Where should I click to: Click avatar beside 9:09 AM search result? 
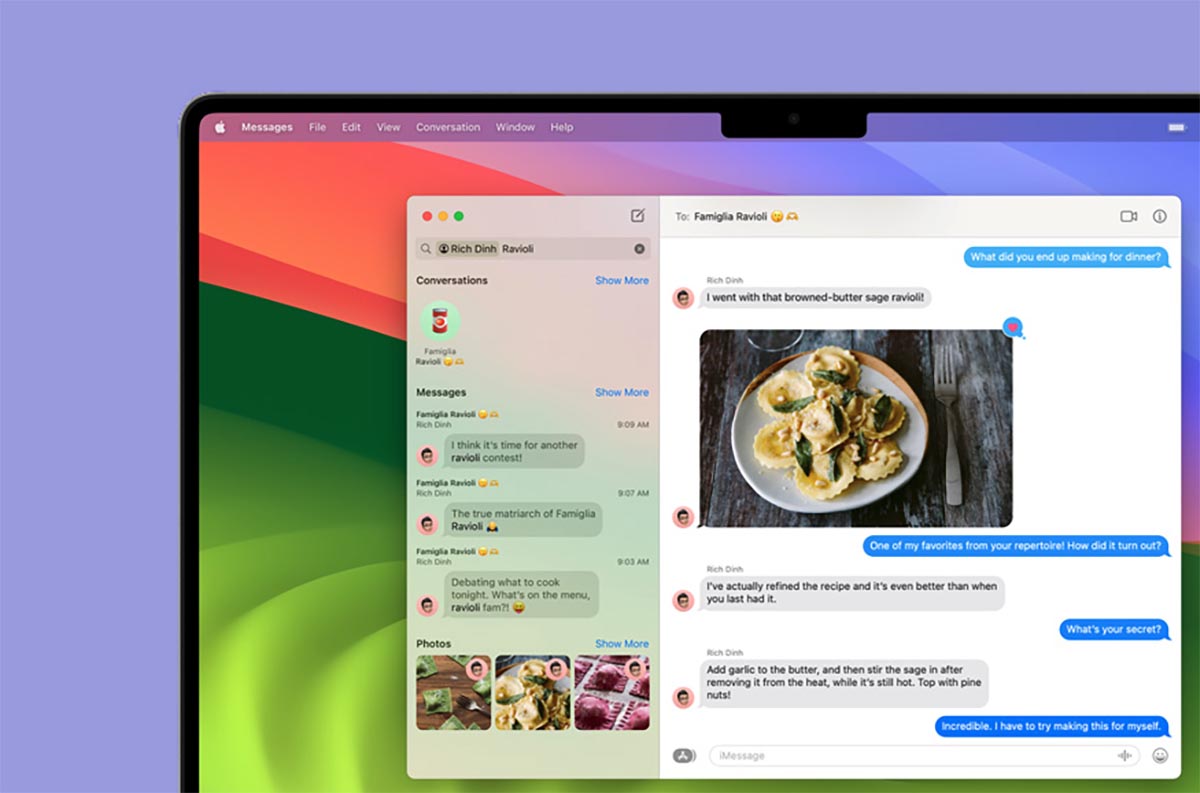pyautogui.click(x=428, y=456)
